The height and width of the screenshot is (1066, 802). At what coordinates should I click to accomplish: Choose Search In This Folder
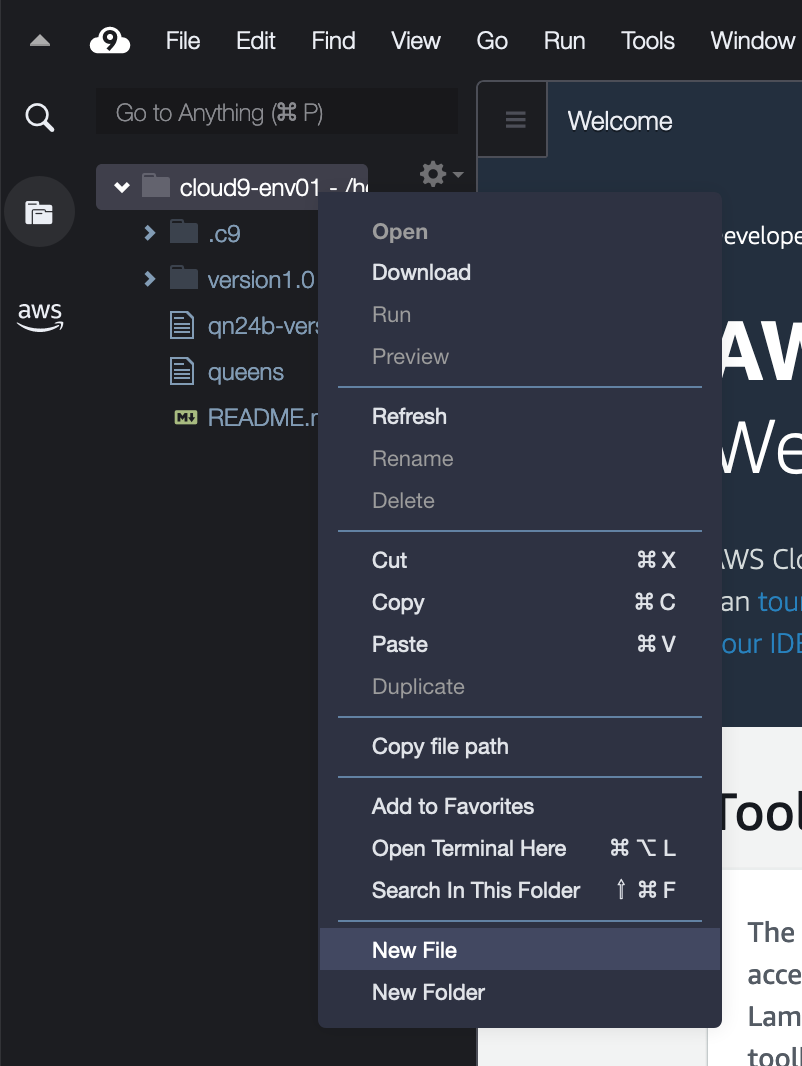(519, 891)
